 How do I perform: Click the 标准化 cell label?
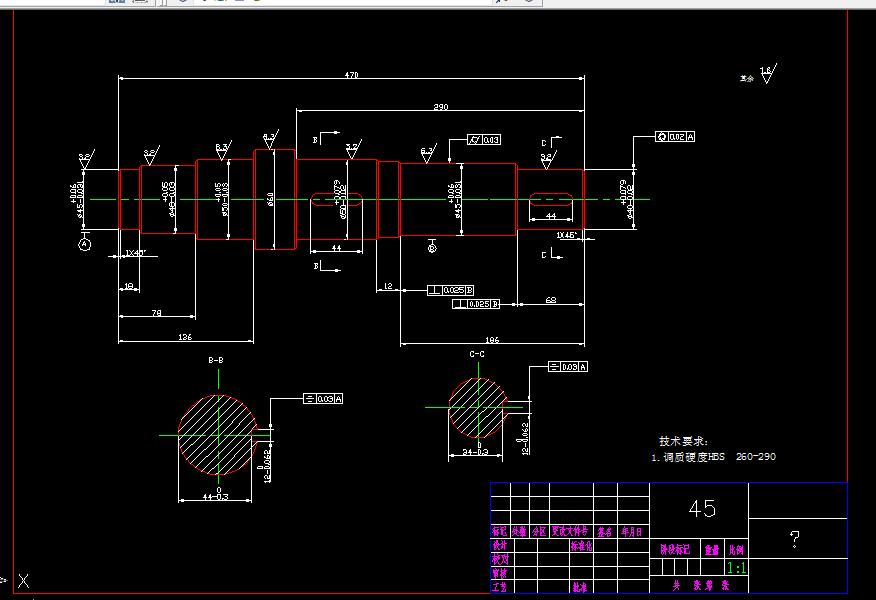(x=581, y=546)
